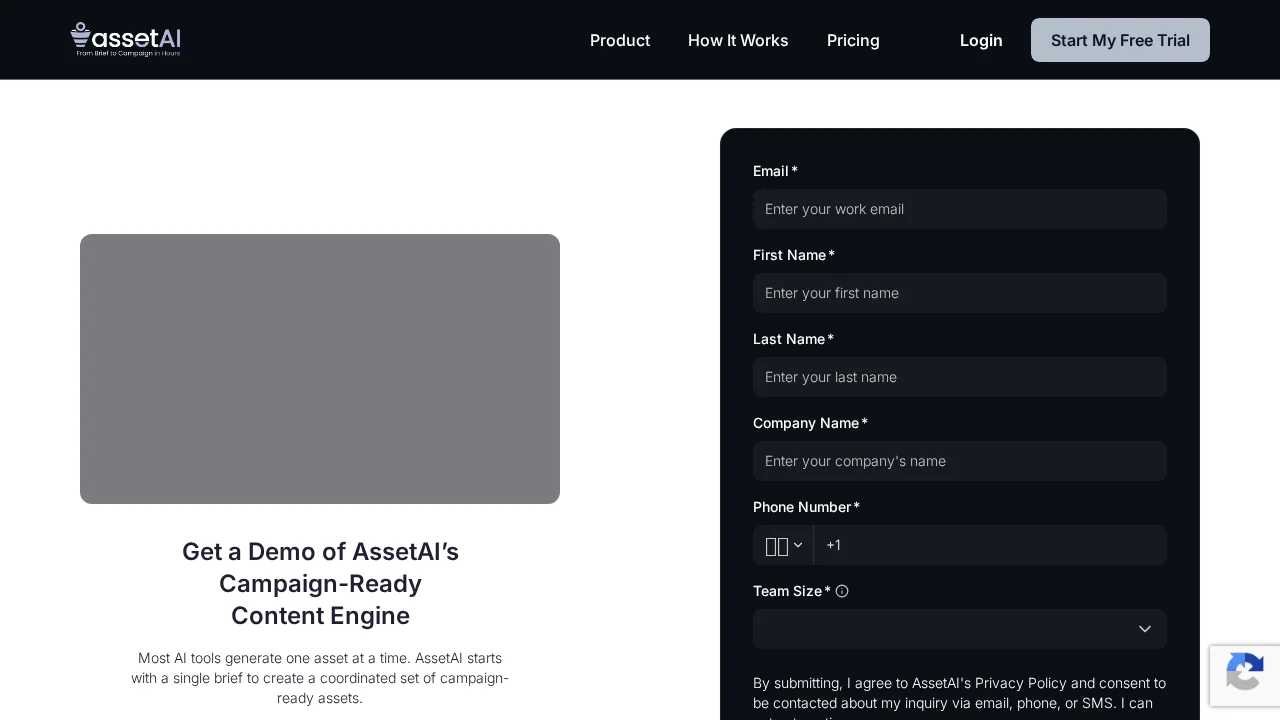Click the first name input field
This screenshot has height=720, width=1280.
coord(959,293)
